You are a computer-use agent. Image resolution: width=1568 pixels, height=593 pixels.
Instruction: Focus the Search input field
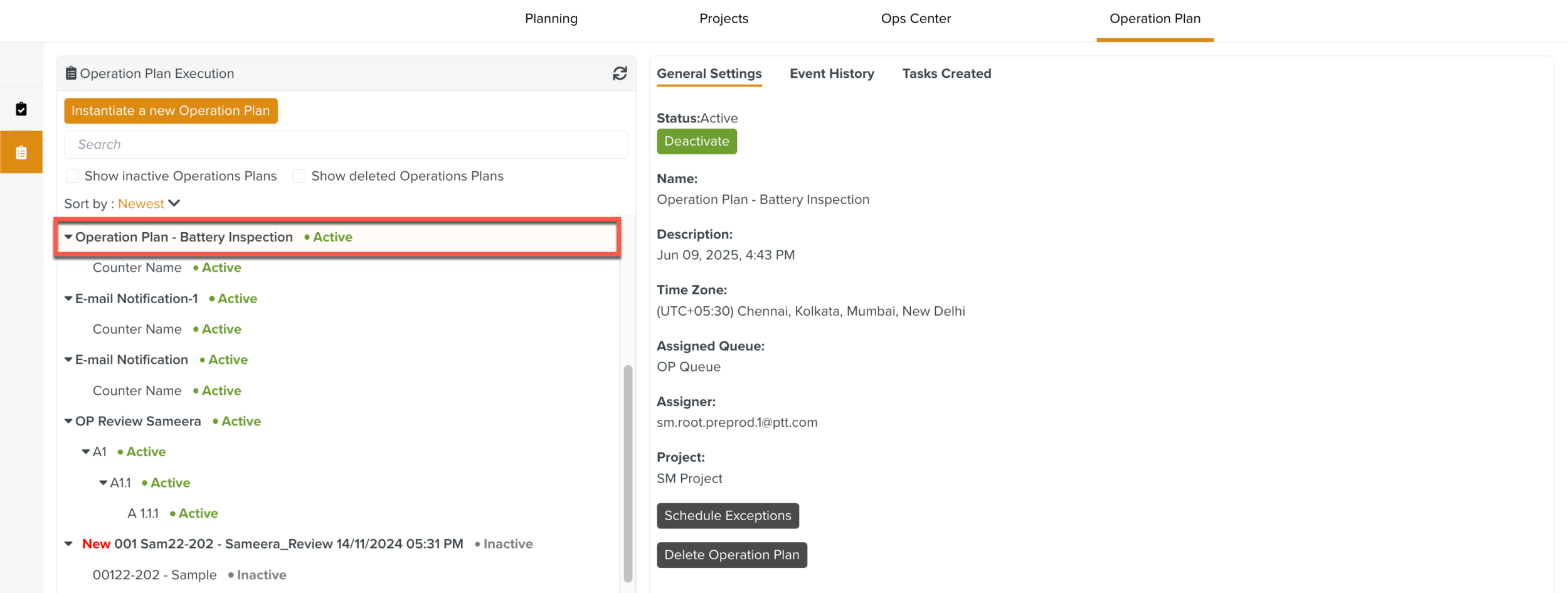coord(346,145)
